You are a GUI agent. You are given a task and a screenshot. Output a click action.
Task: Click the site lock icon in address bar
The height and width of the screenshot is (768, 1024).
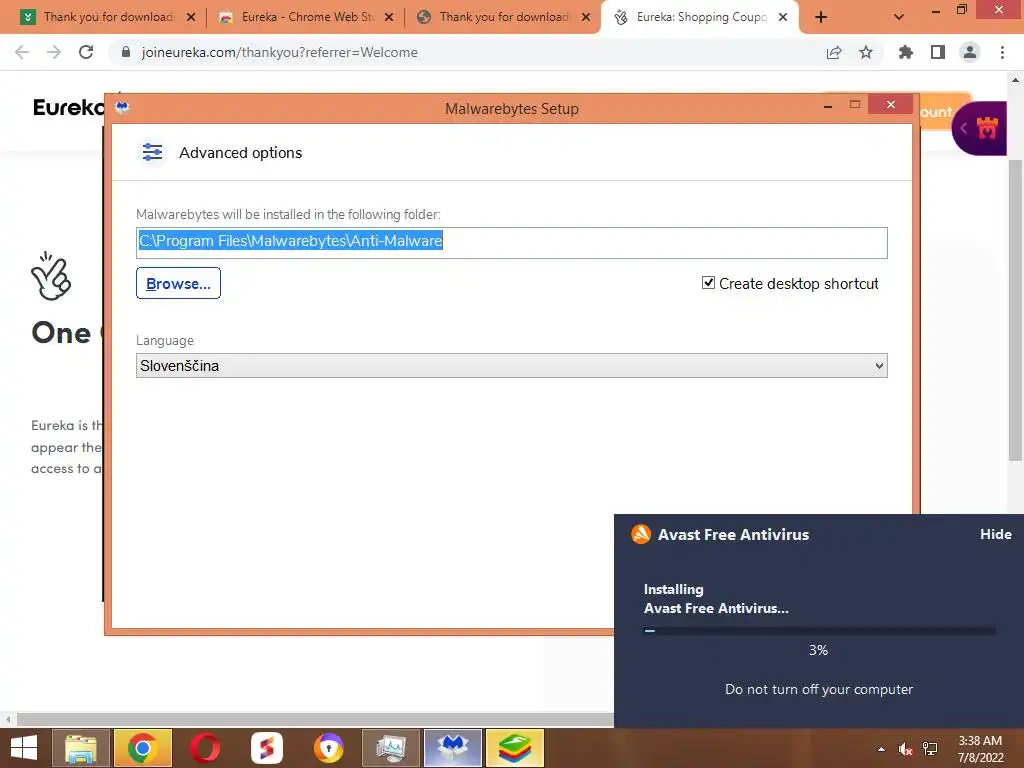point(126,52)
